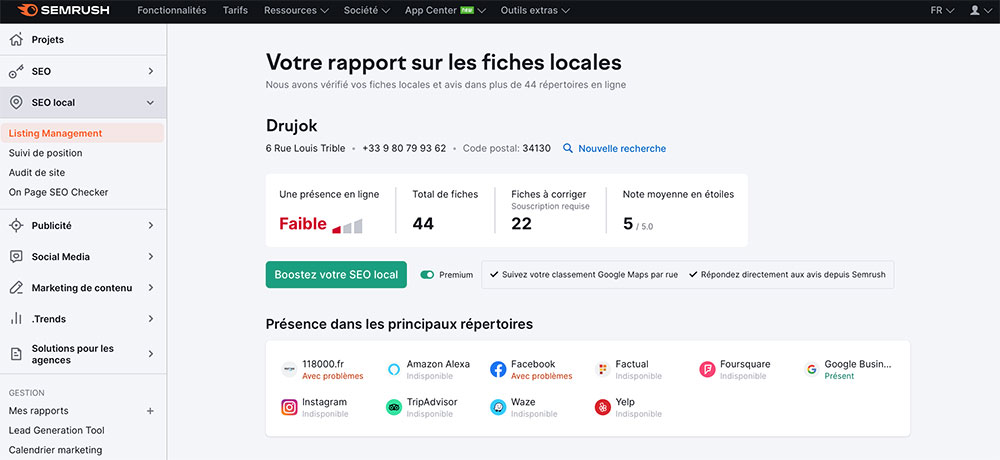Open the Outils extras dropdown
The image size is (1000, 460).
(x=535, y=10)
